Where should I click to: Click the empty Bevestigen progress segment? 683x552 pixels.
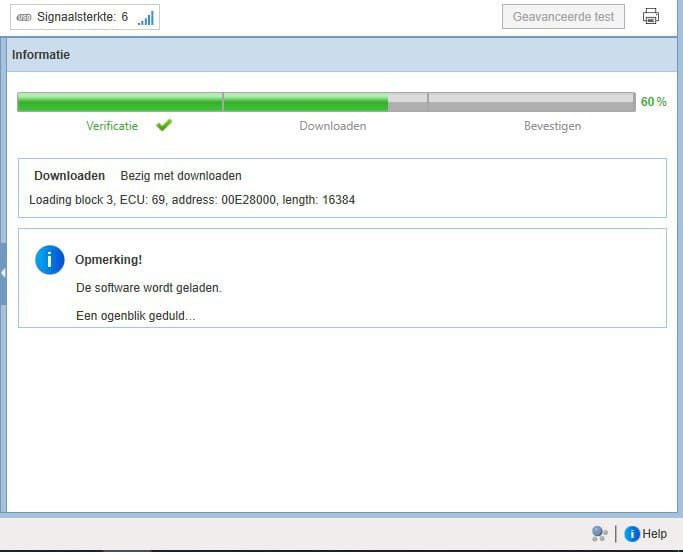531,102
